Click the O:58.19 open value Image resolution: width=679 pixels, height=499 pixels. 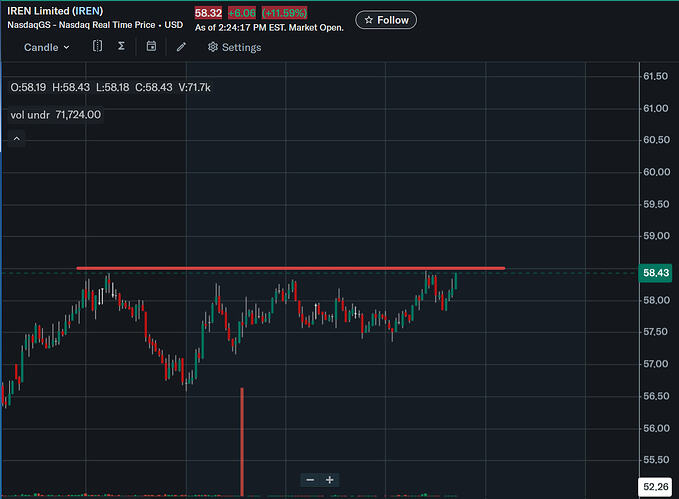tap(28, 87)
